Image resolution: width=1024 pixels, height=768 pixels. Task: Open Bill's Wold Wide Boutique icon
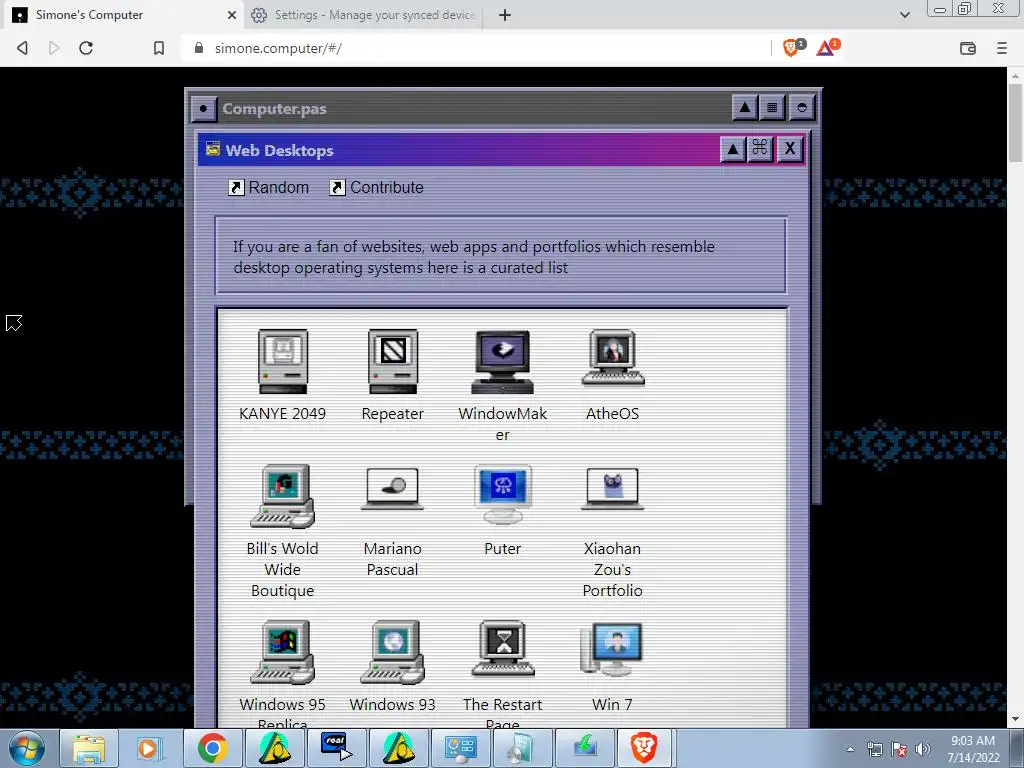283,496
